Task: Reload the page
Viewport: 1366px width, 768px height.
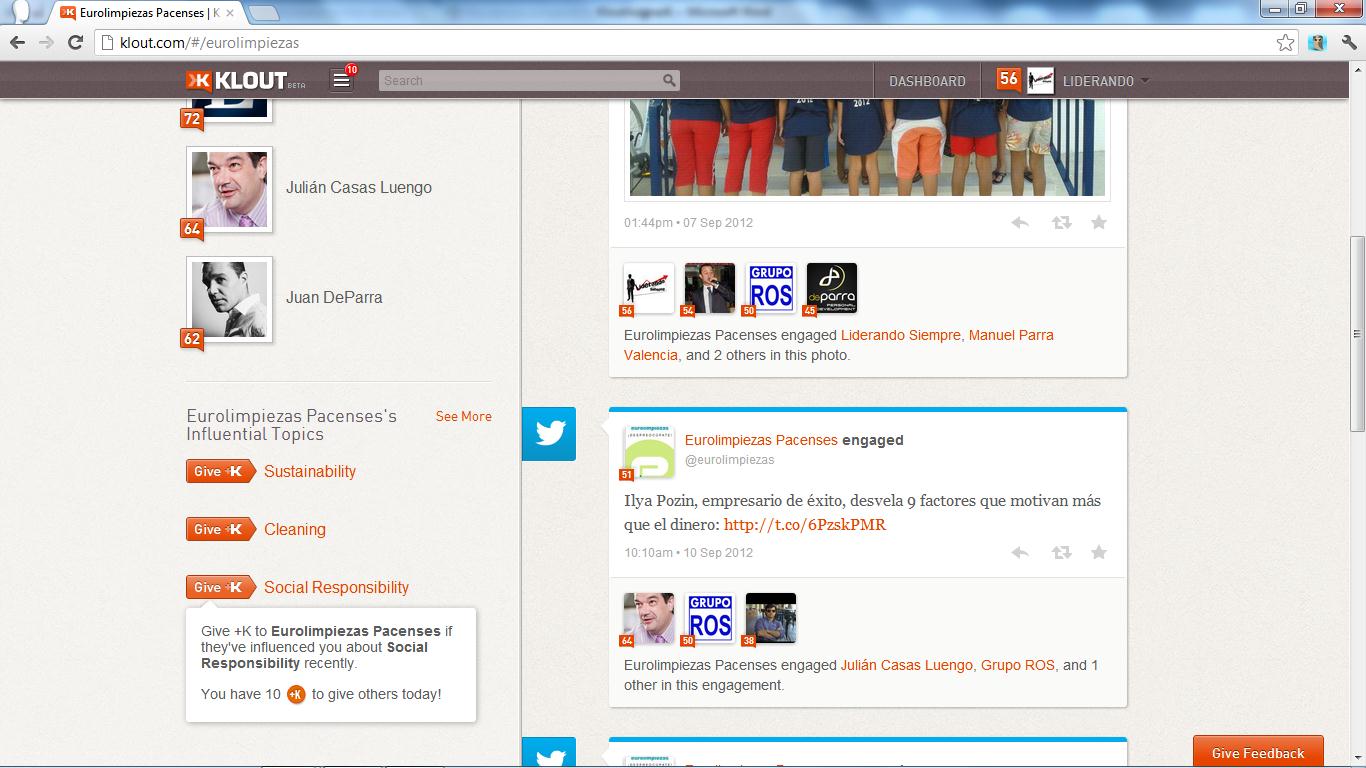Action: (x=75, y=42)
